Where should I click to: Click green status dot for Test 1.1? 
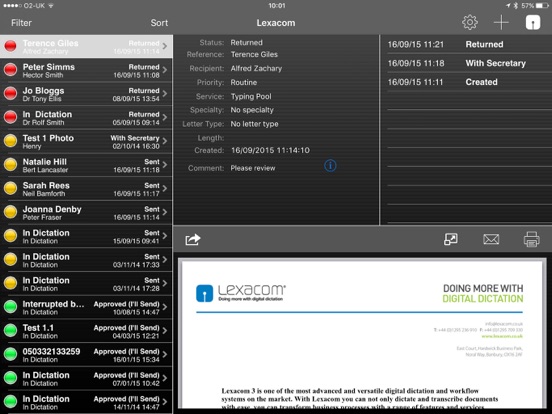tap(11, 331)
